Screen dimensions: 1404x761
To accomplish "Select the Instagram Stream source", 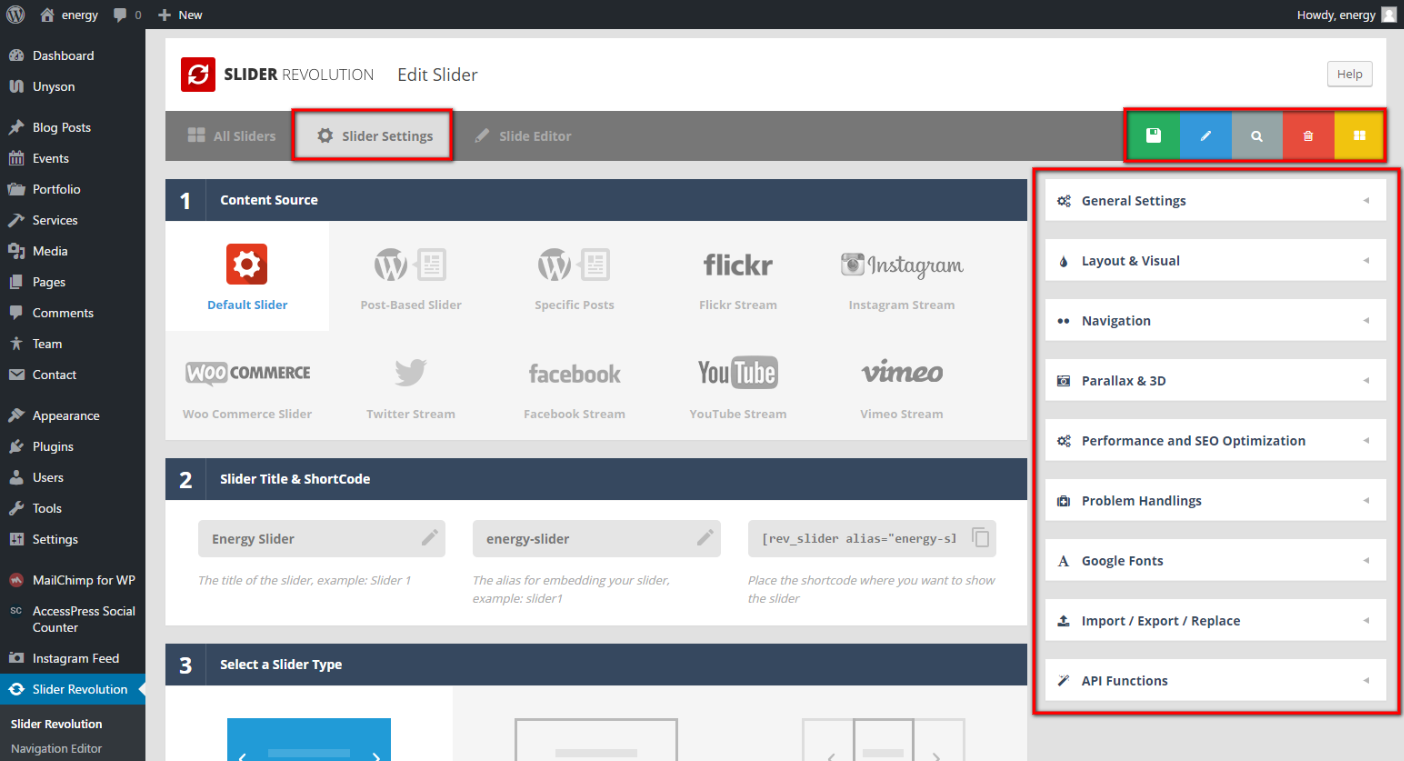I will [x=901, y=278].
